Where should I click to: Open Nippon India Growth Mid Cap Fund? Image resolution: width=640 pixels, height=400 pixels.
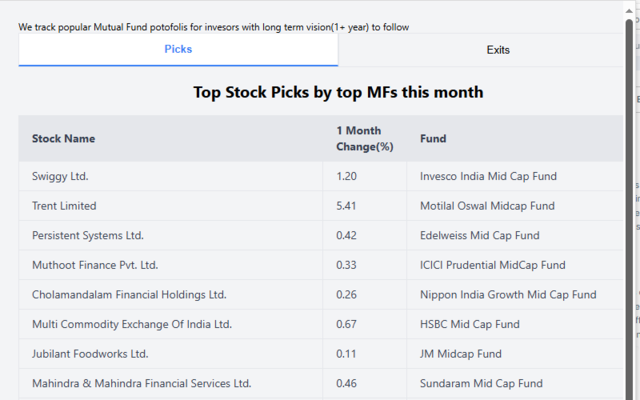tap(508, 295)
